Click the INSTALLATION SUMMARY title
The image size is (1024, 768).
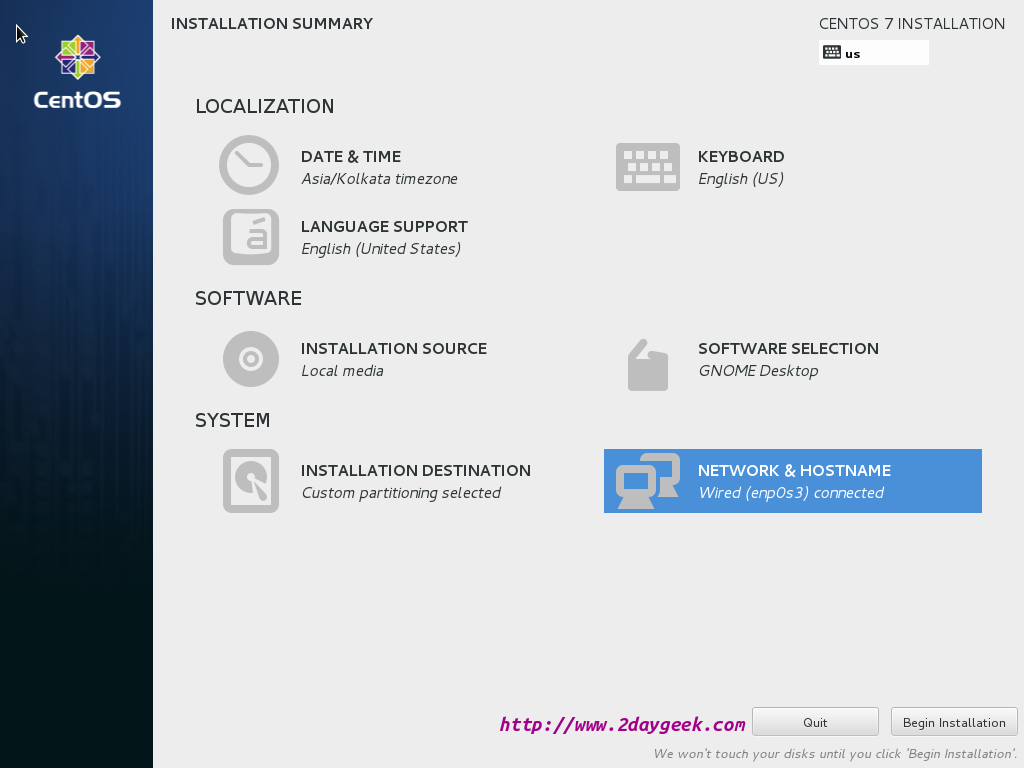[x=272, y=24]
